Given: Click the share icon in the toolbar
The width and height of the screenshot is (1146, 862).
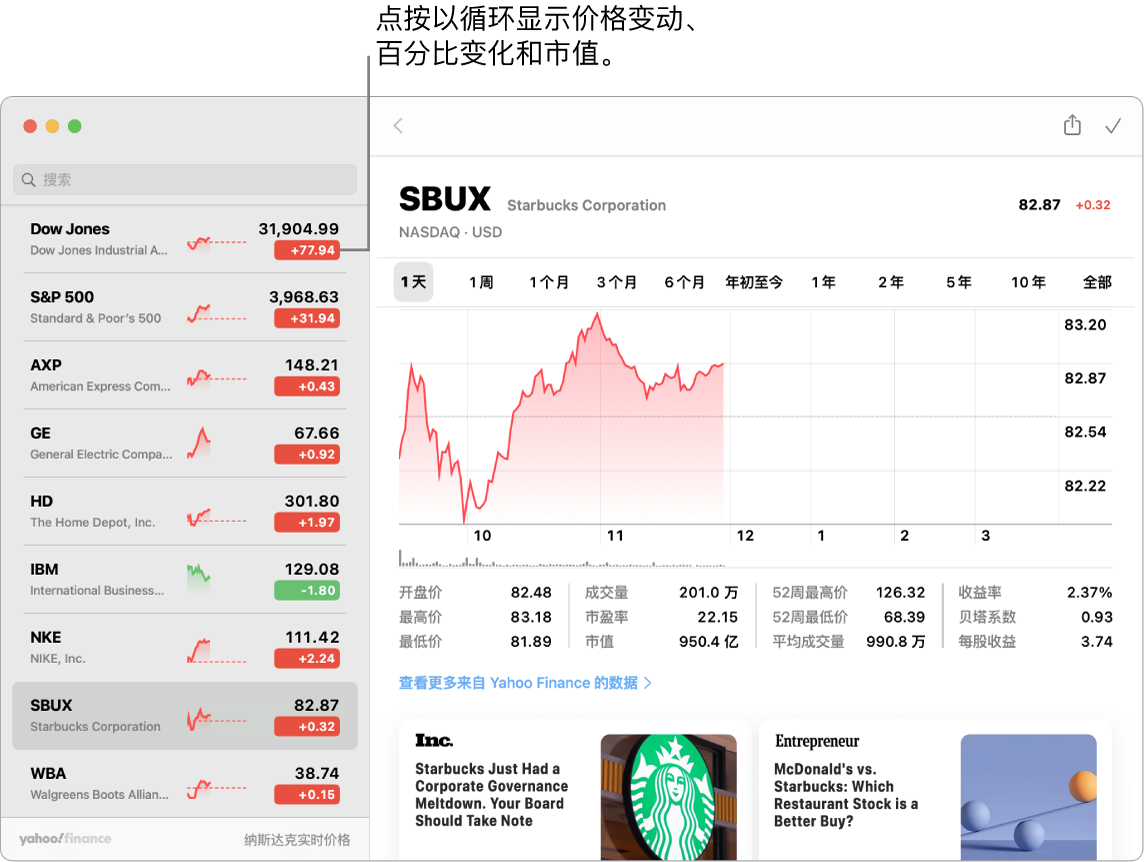Looking at the screenshot, I should tap(1071, 125).
